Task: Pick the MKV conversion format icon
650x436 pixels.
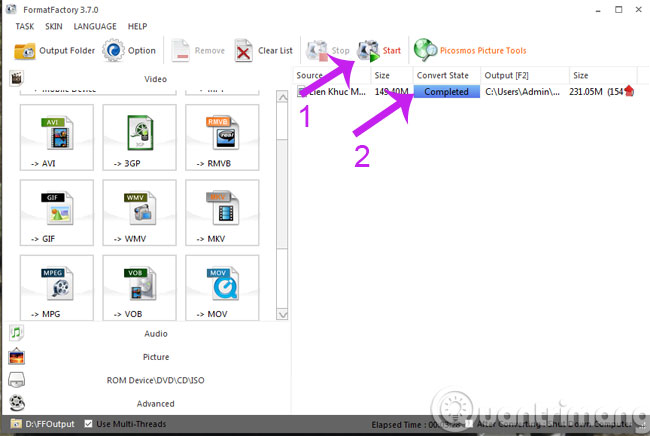Action: click(223, 208)
